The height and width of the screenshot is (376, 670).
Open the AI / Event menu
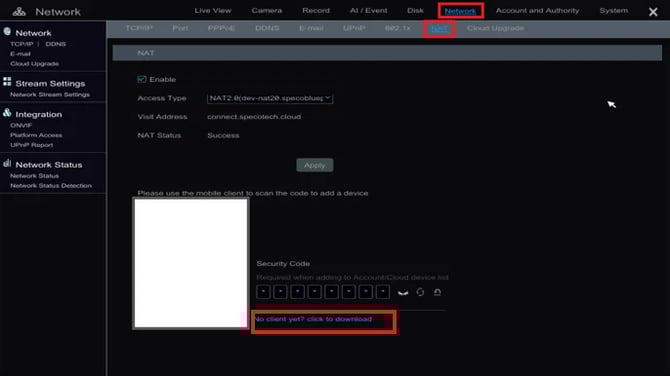pyautogui.click(x=368, y=10)
